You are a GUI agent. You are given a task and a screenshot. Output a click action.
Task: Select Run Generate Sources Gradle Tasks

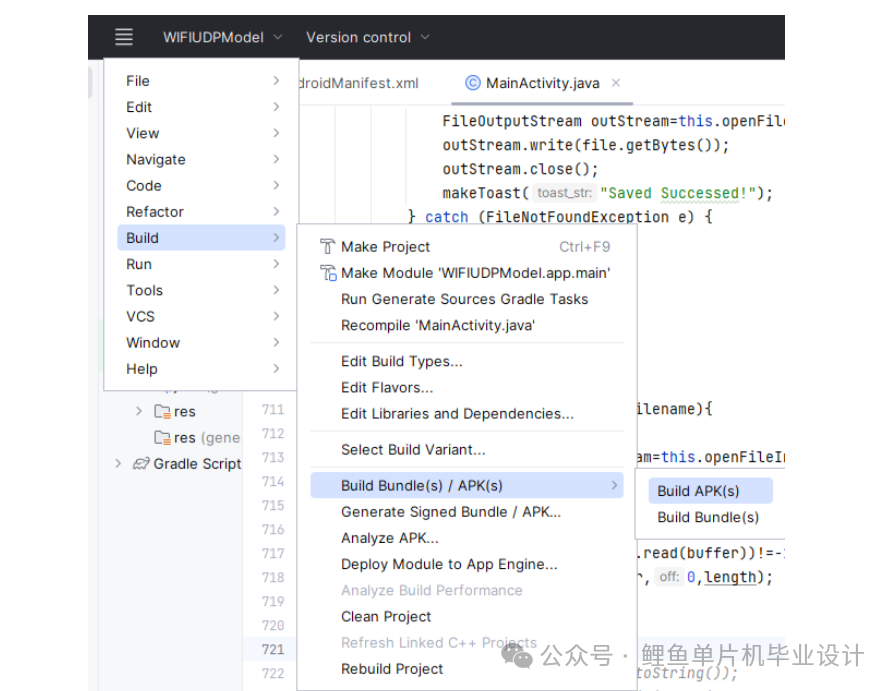(467, 299)
